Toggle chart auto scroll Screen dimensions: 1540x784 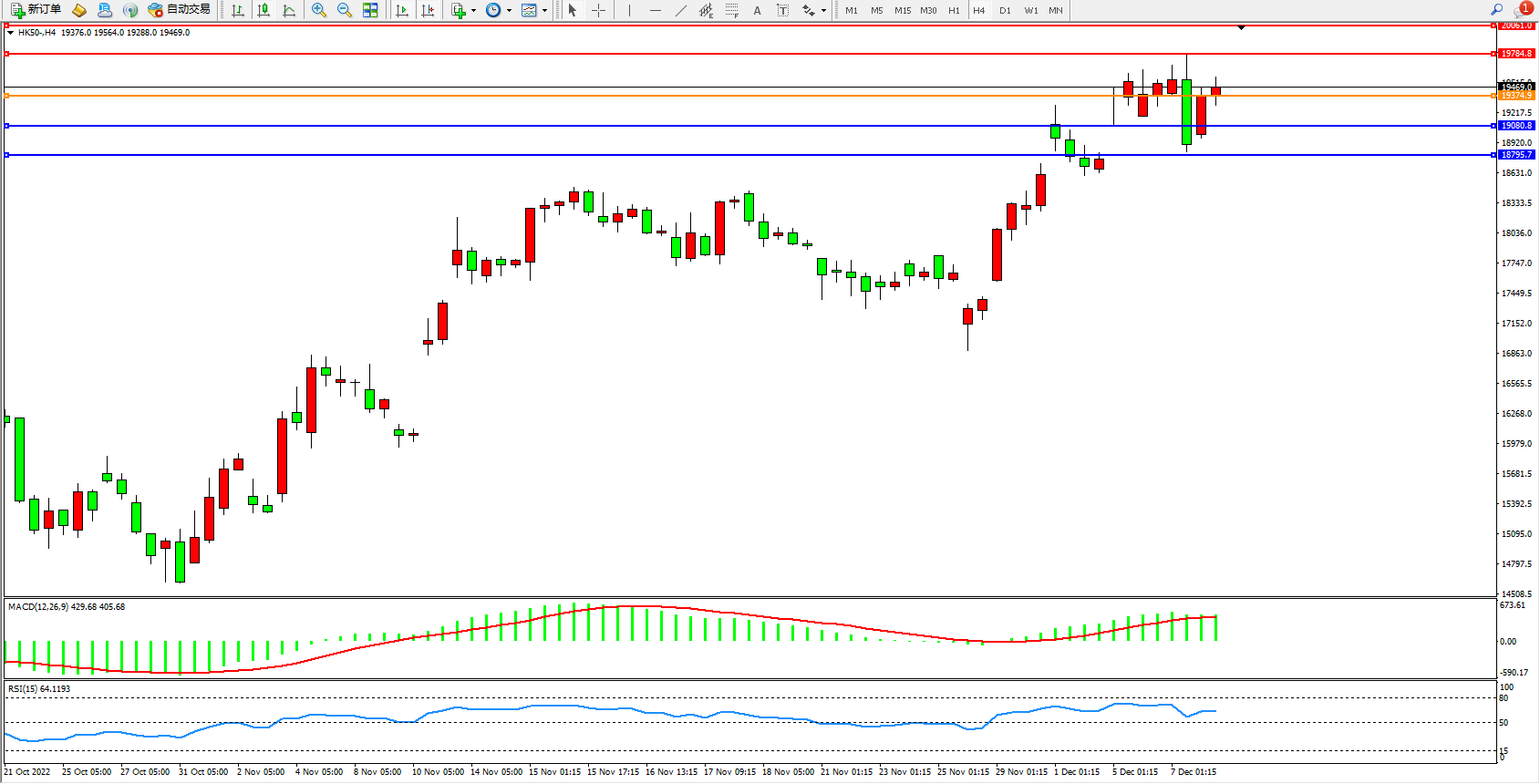click(x=402, y=10)
